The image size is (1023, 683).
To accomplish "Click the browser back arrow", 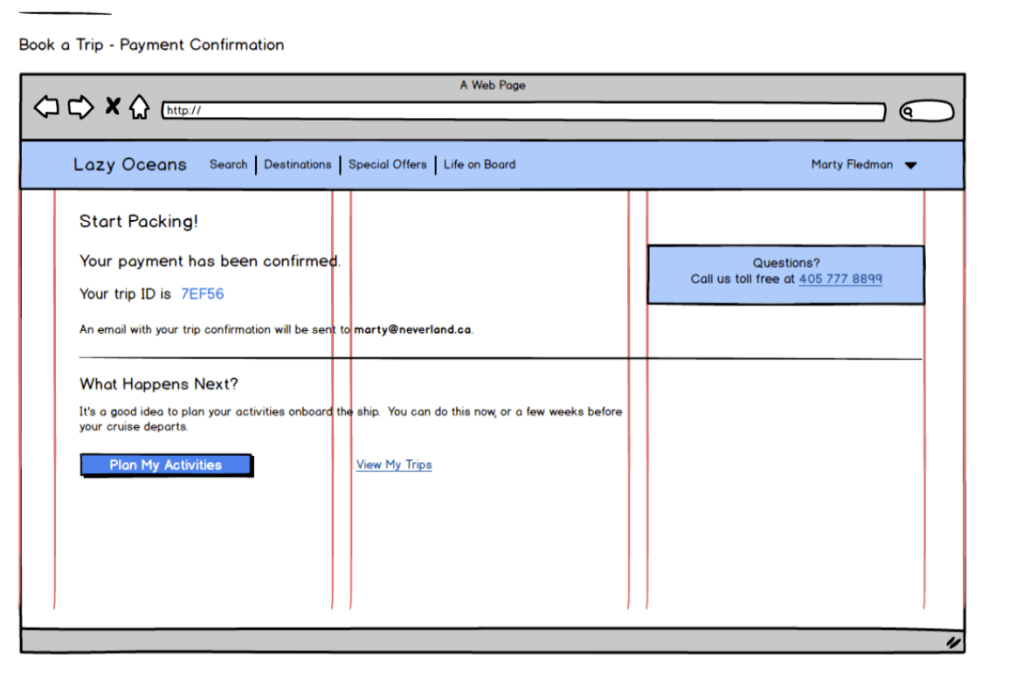I will (x=46, y=107).
